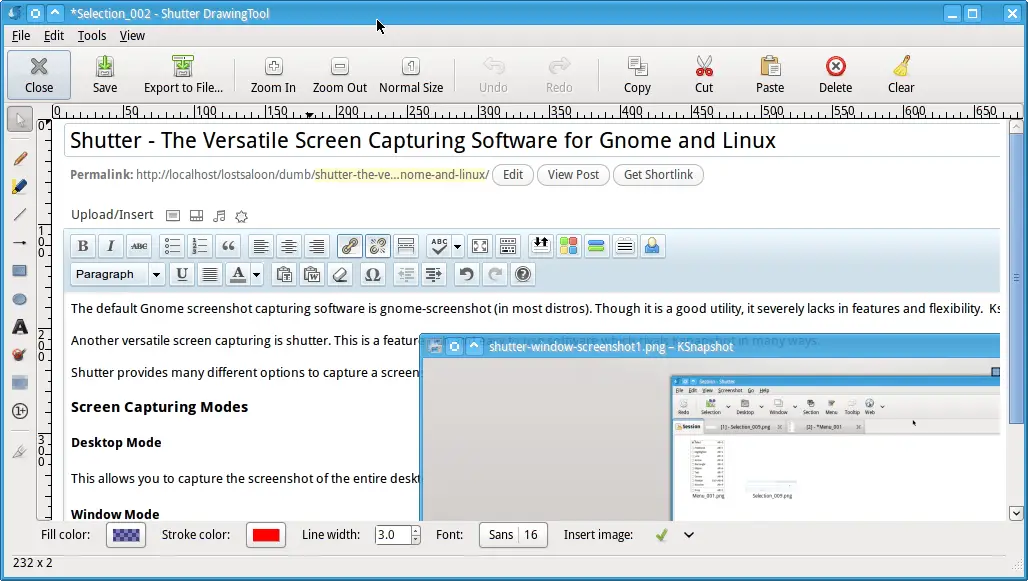
Task: Click the canvas scrollbar up arrow
Action: 1016,127
